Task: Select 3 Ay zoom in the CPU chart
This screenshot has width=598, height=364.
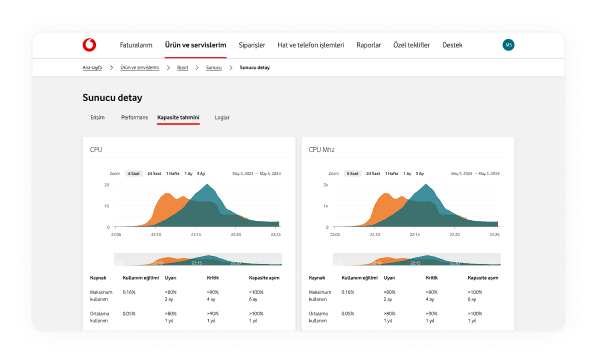Action: (x=201, y=174)
